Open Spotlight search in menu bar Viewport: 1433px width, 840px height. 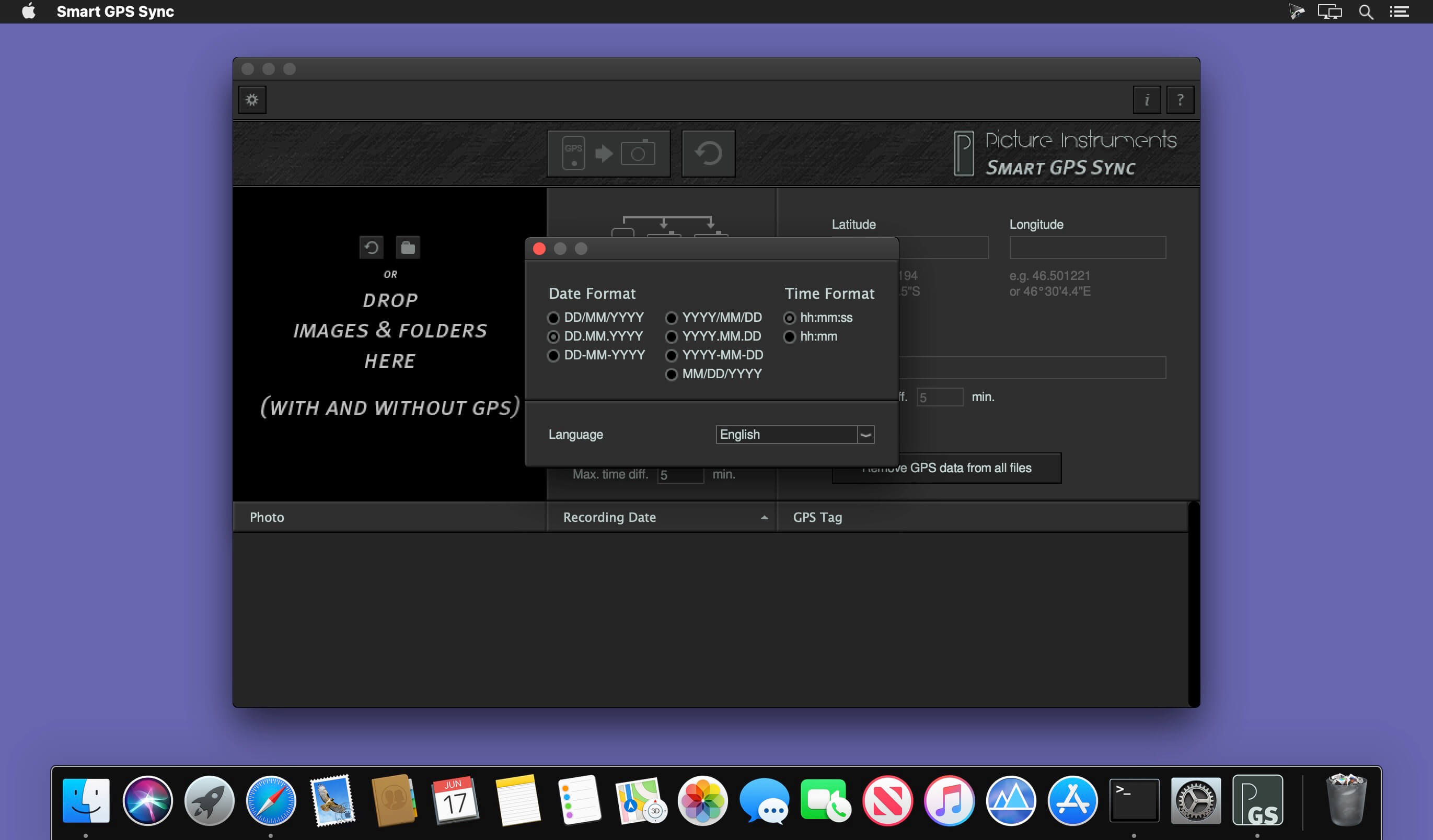click(x=1366, y=11)
